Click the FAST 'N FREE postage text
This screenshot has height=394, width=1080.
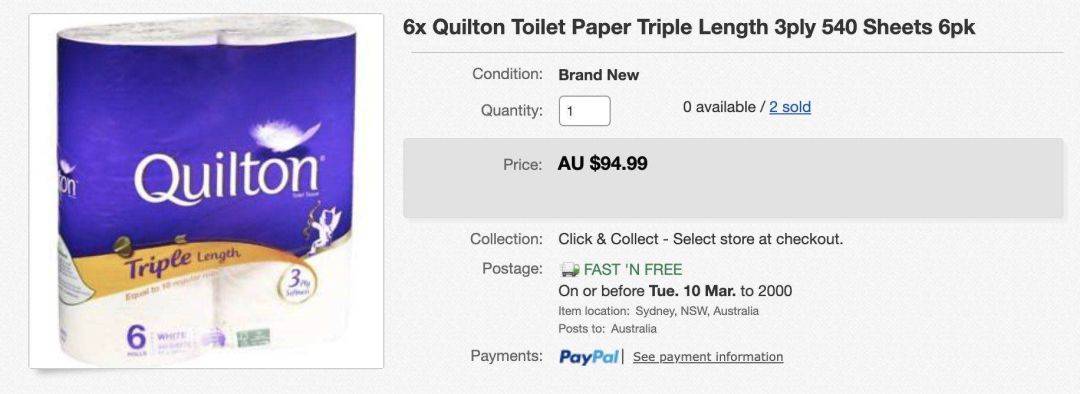(633, 269)
